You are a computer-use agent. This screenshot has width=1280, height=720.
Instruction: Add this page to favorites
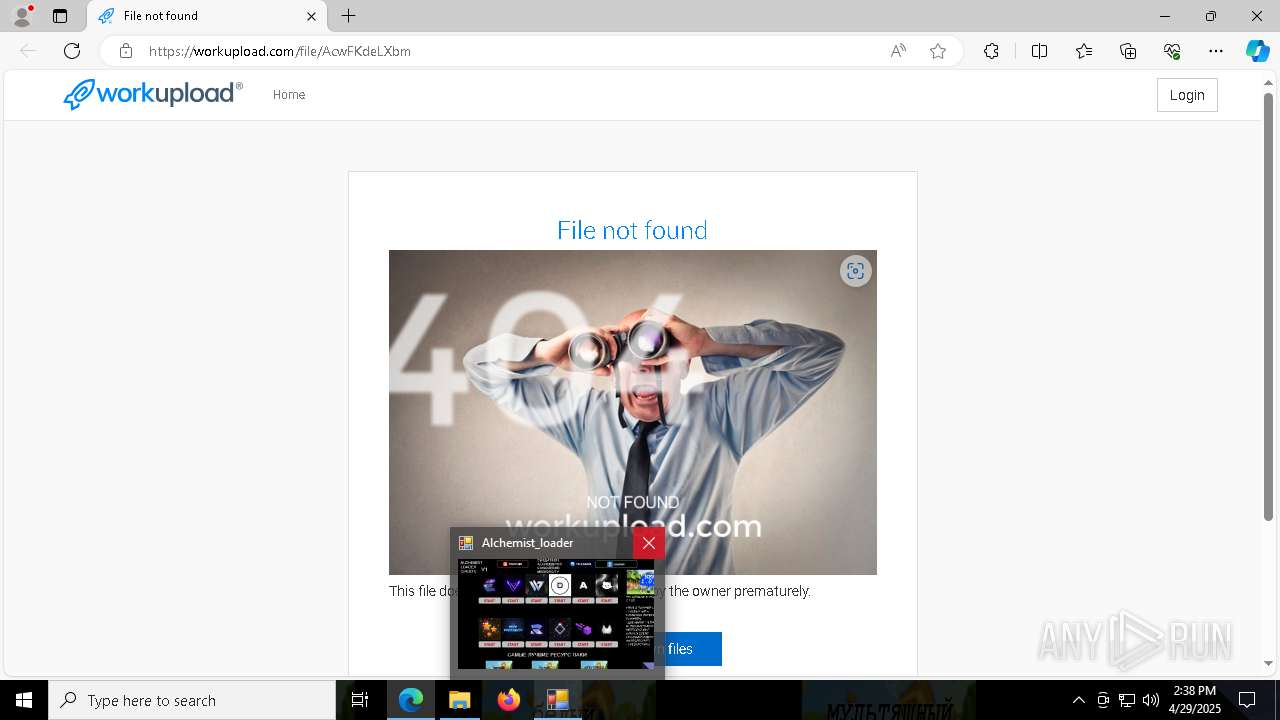click(938, 51)
